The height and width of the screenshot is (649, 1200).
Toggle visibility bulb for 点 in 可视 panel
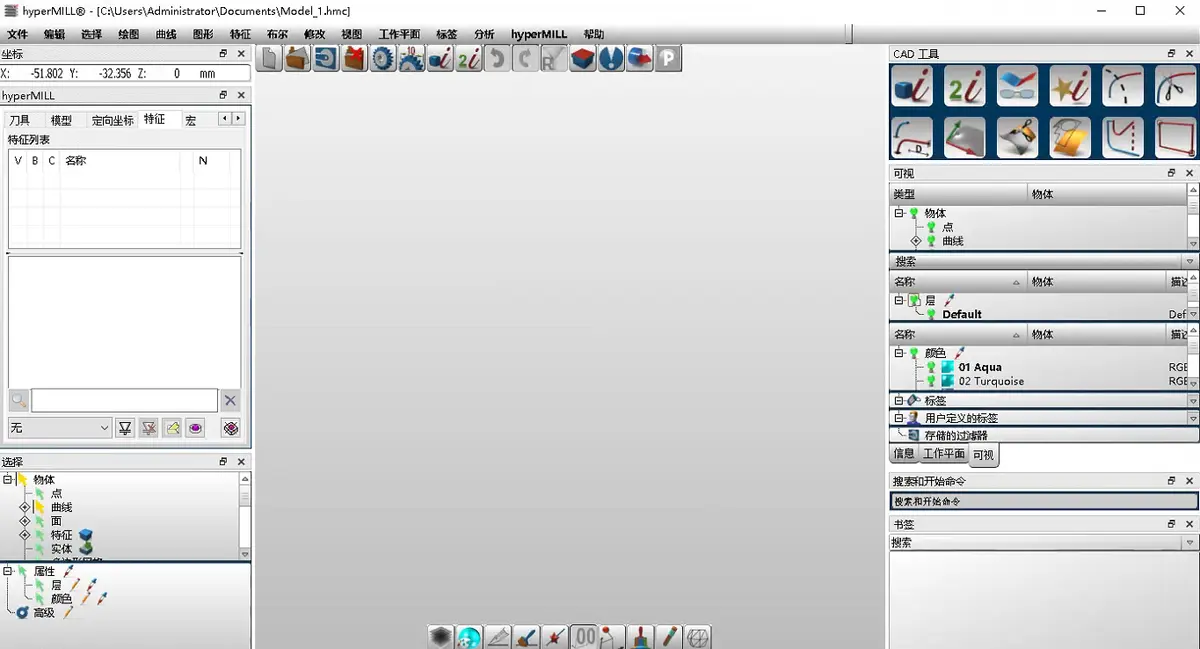pyautogui.click(x=932, y=227)
